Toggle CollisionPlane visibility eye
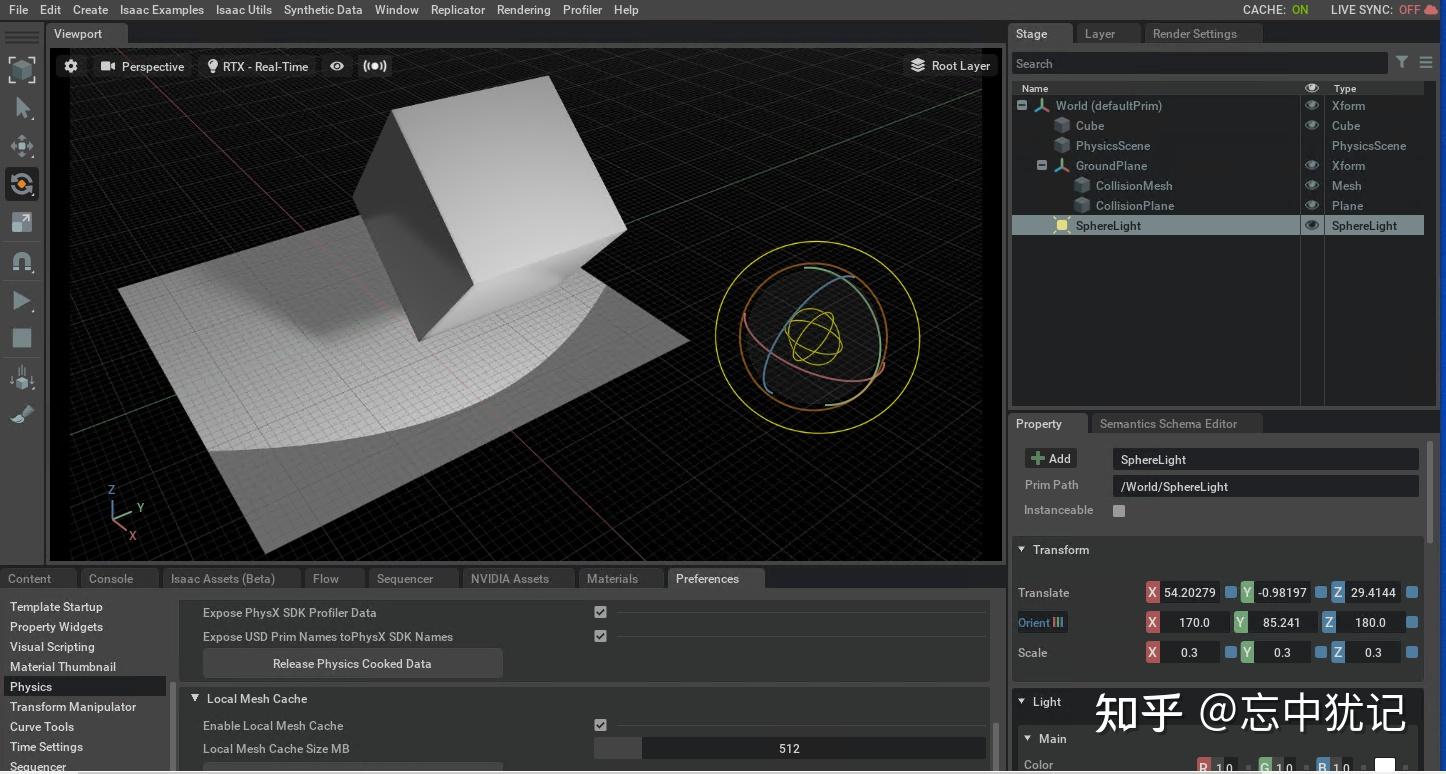 (1312, 205)
